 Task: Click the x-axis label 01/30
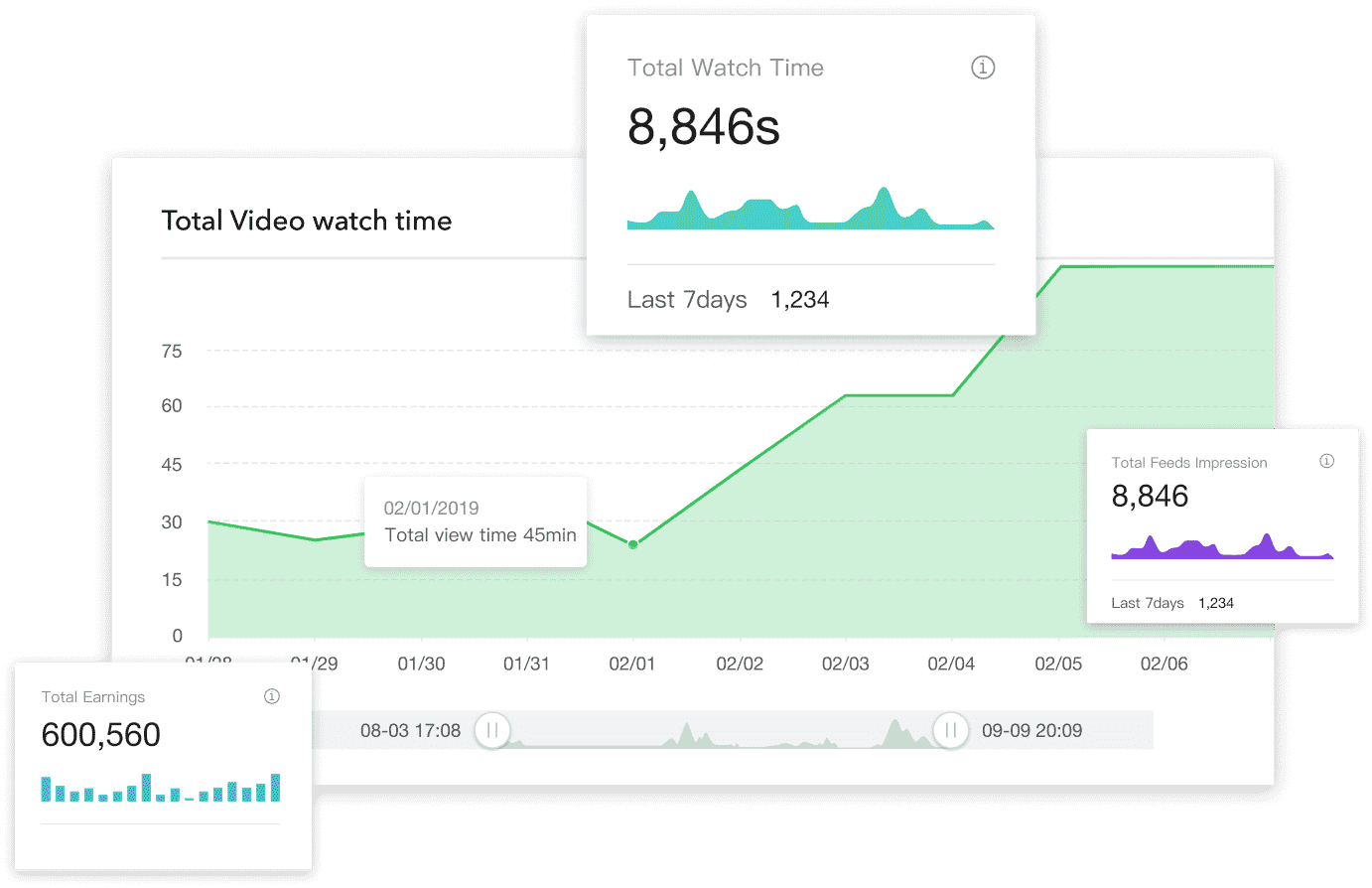coord(421,664)
